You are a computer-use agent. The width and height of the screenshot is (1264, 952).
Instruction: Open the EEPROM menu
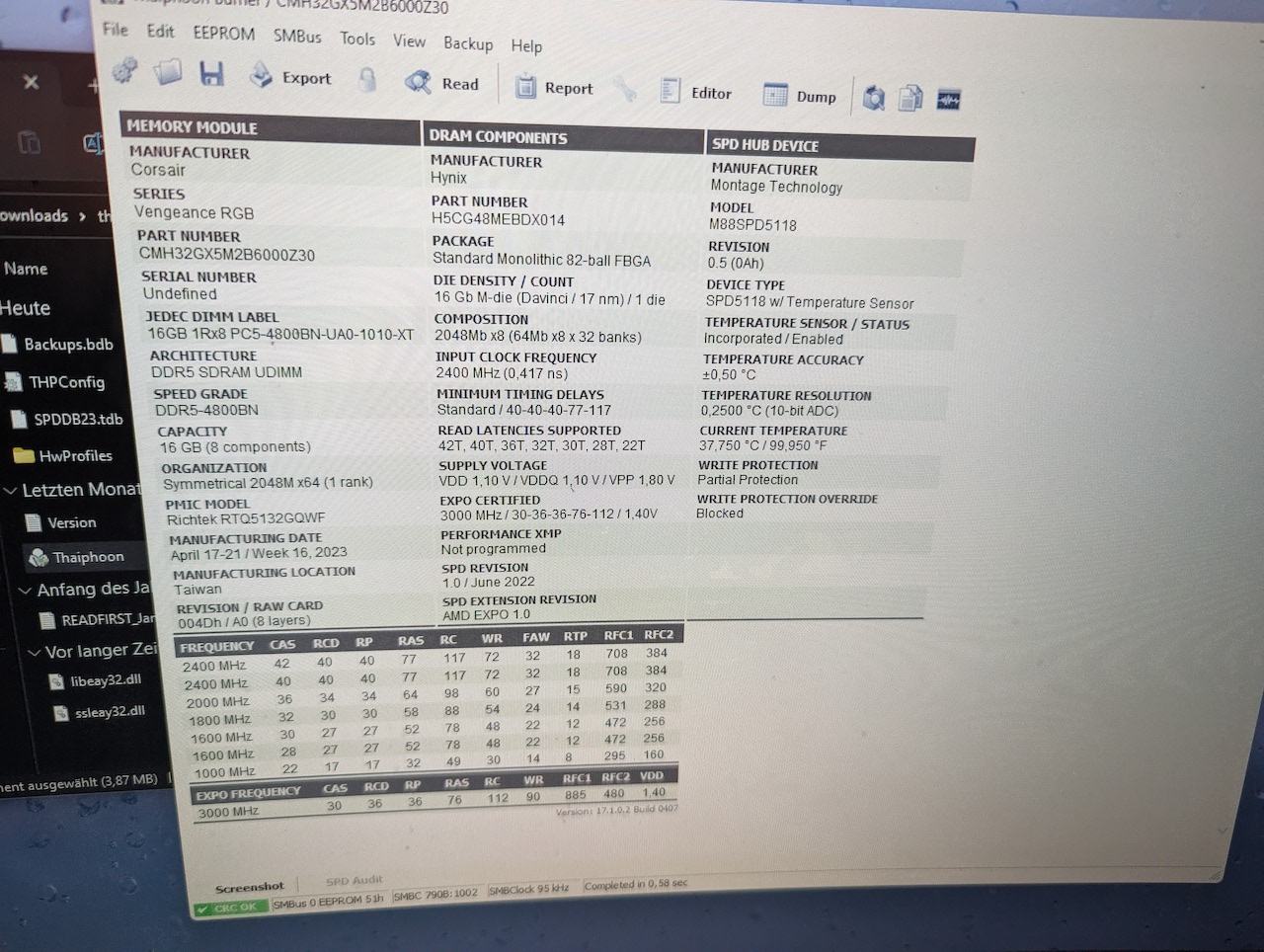point(223,33)
